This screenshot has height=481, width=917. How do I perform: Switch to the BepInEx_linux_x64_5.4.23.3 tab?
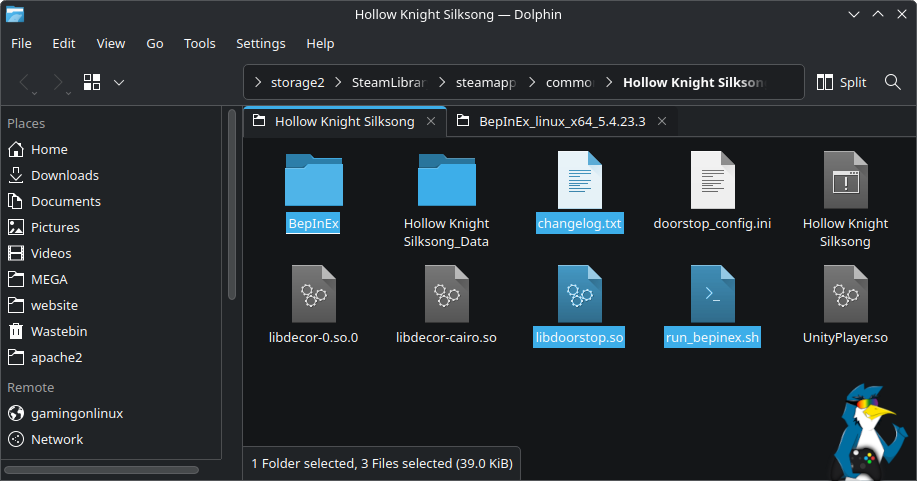tap(561, 122)
